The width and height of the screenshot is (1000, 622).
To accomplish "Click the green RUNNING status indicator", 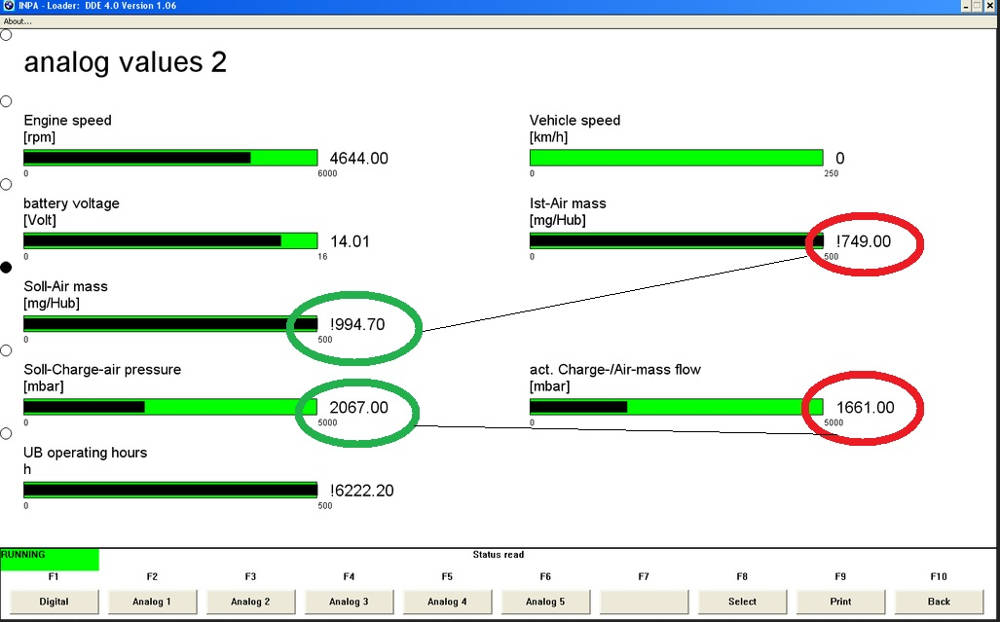I will pyautogui.click(x=49, y=558).
